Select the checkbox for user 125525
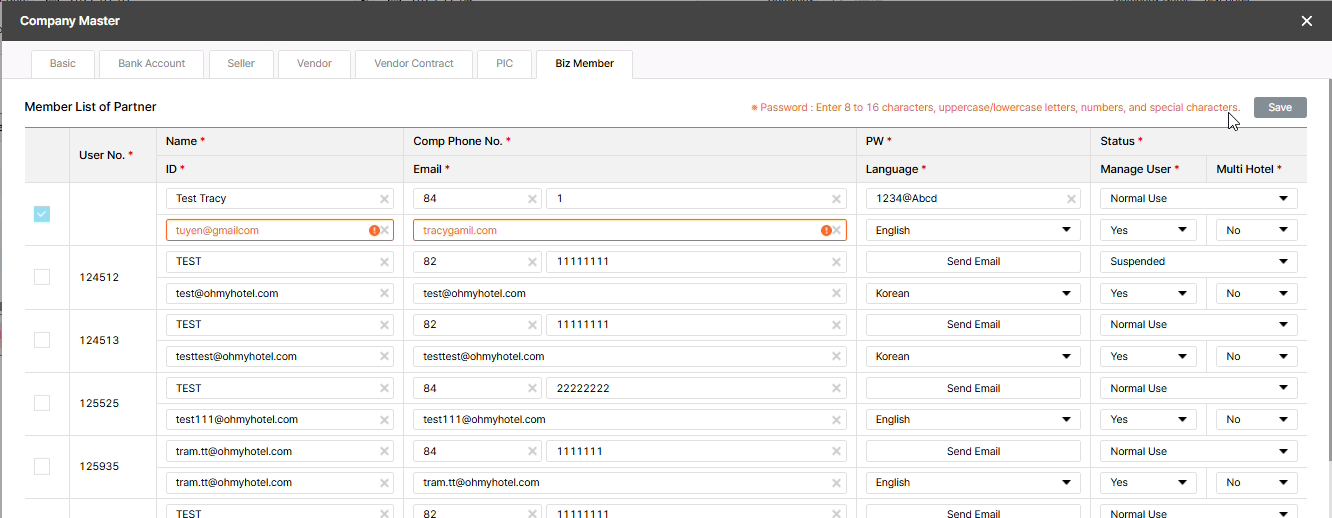Screen dimensions: 1332x518 (x=42, y=403)
